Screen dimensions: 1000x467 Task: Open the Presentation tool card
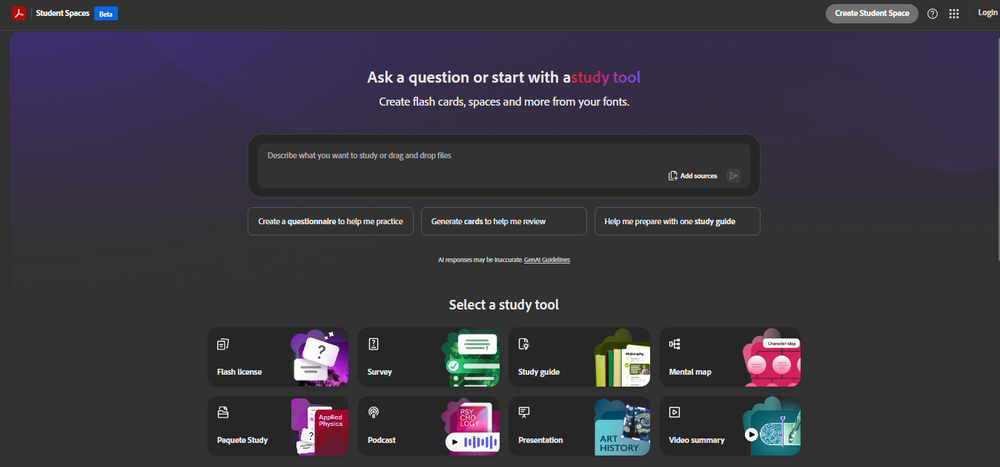[x=579, y=426]
